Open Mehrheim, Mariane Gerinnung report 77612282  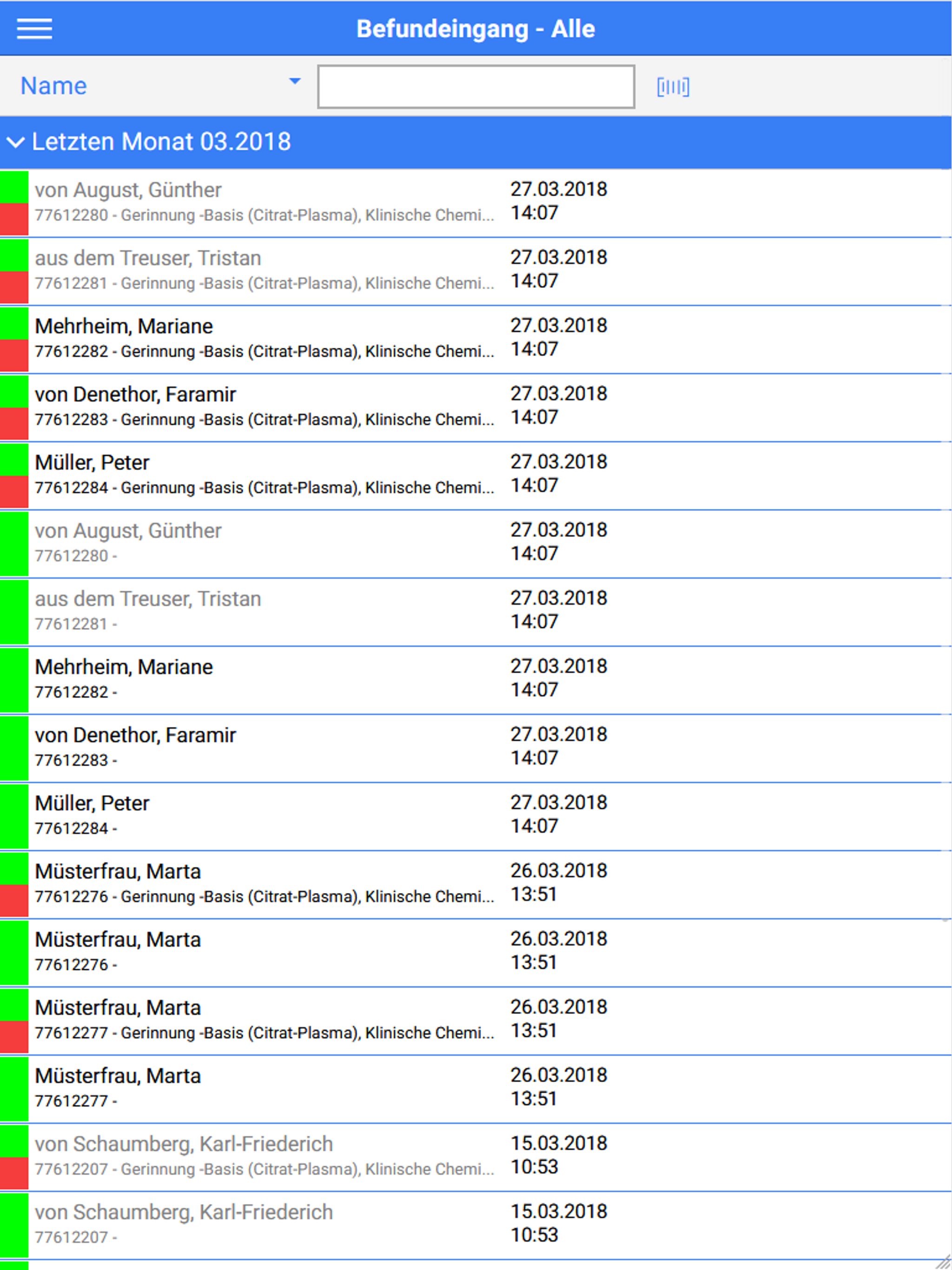tap(476, 339)
